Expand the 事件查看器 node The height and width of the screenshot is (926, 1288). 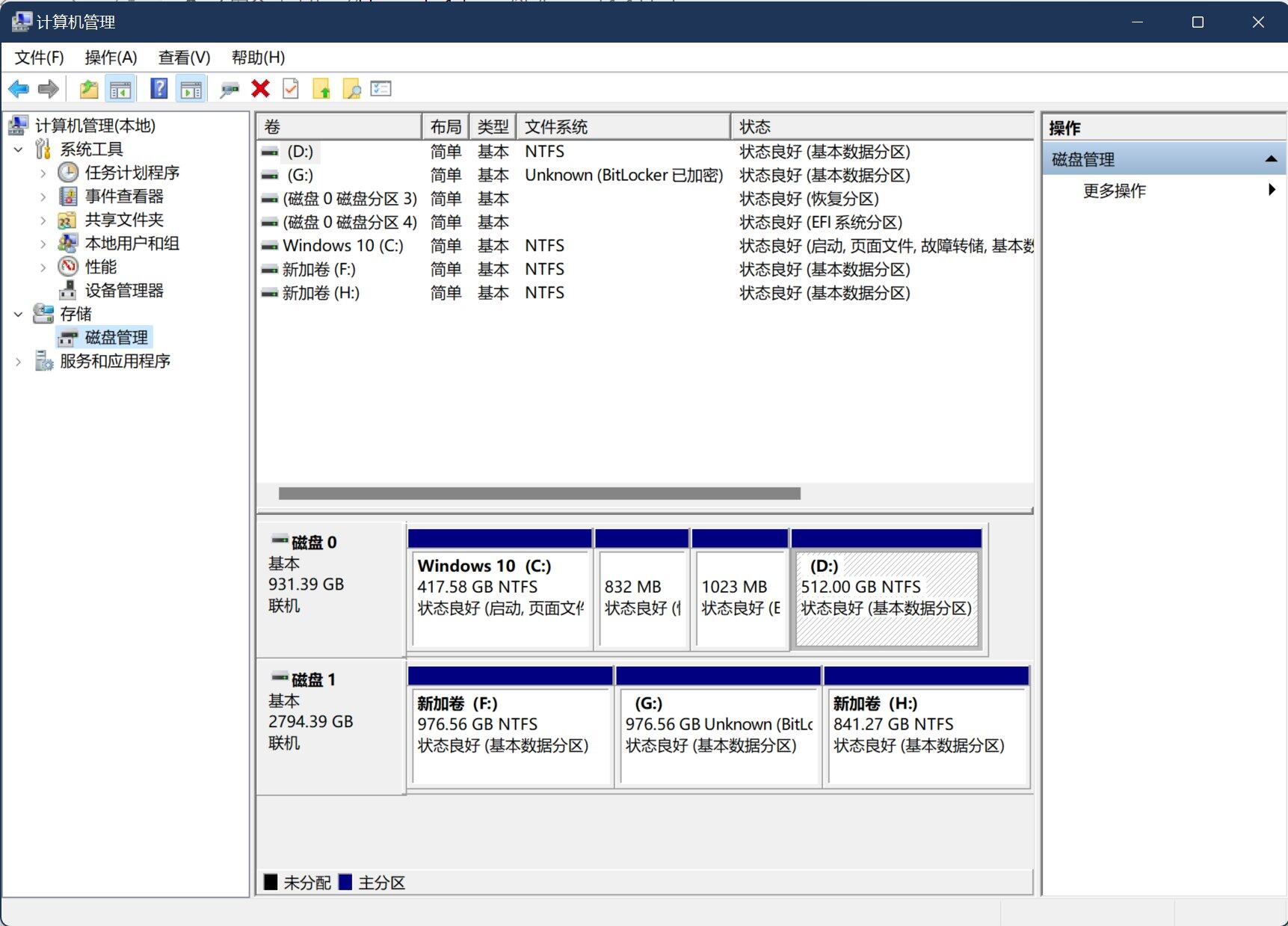click(x=43, y=197)
